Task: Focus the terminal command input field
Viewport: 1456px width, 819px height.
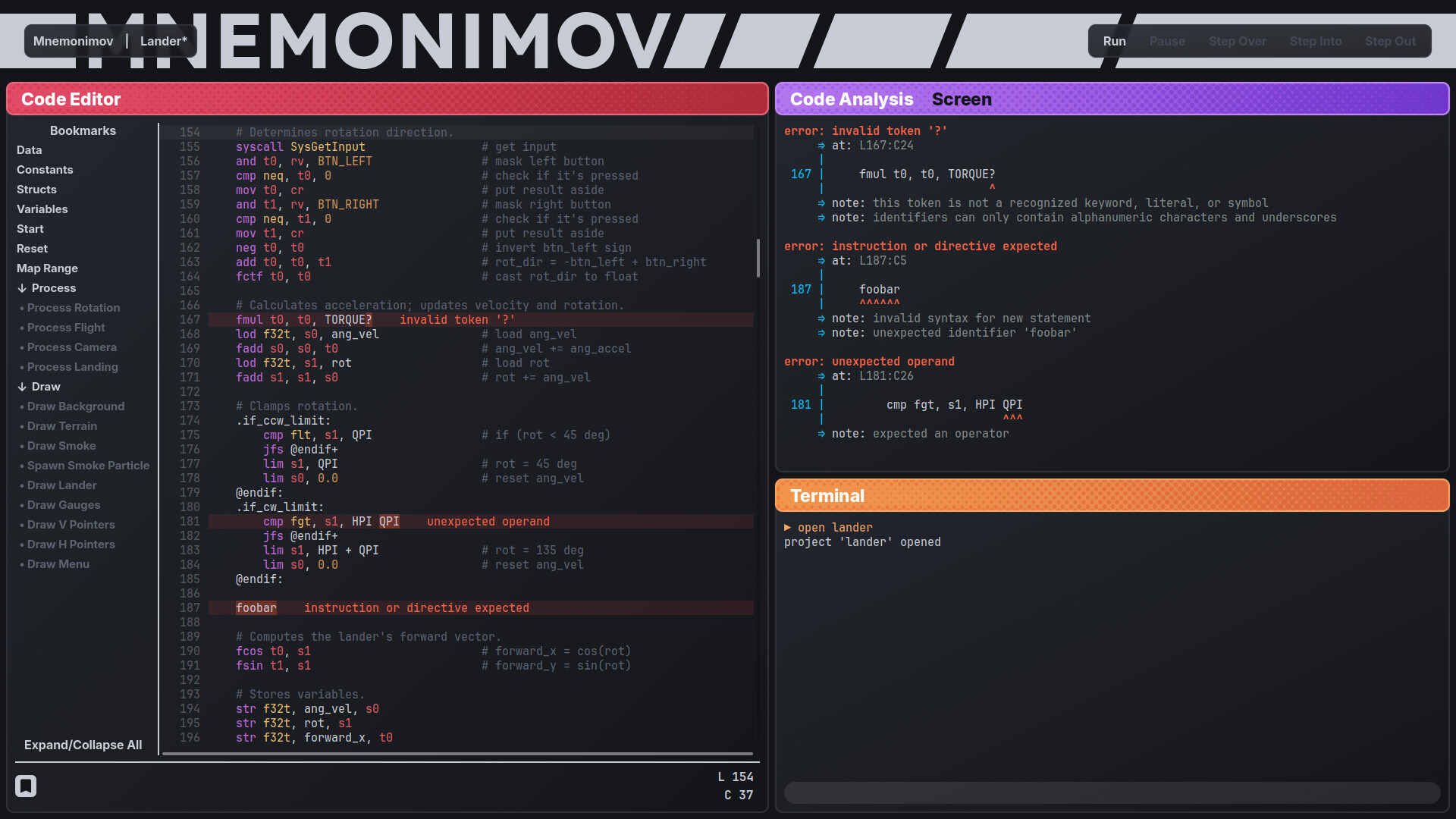Action: pyautogui.click(x=1111, y=792)
